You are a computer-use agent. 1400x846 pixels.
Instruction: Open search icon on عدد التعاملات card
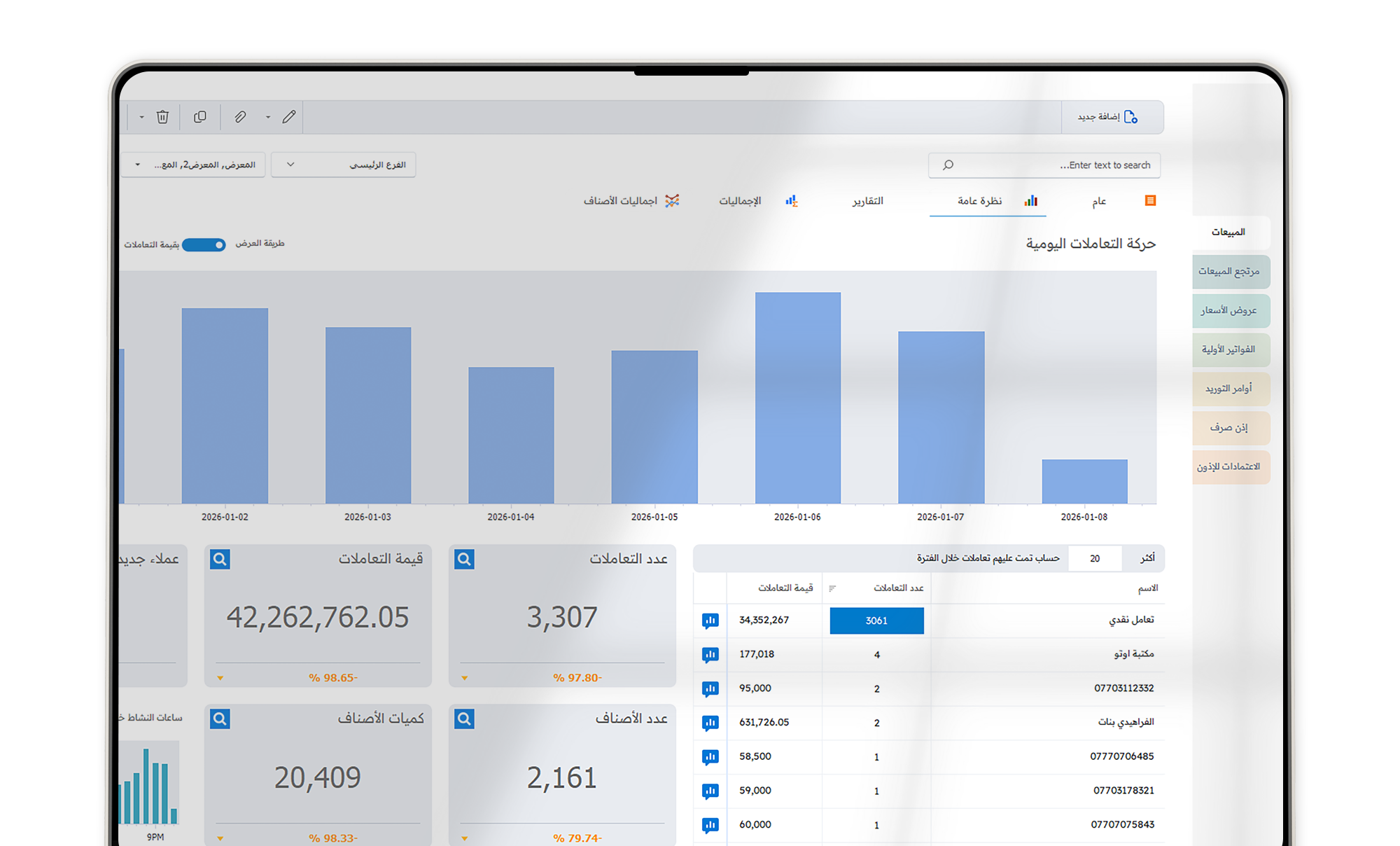464,559
